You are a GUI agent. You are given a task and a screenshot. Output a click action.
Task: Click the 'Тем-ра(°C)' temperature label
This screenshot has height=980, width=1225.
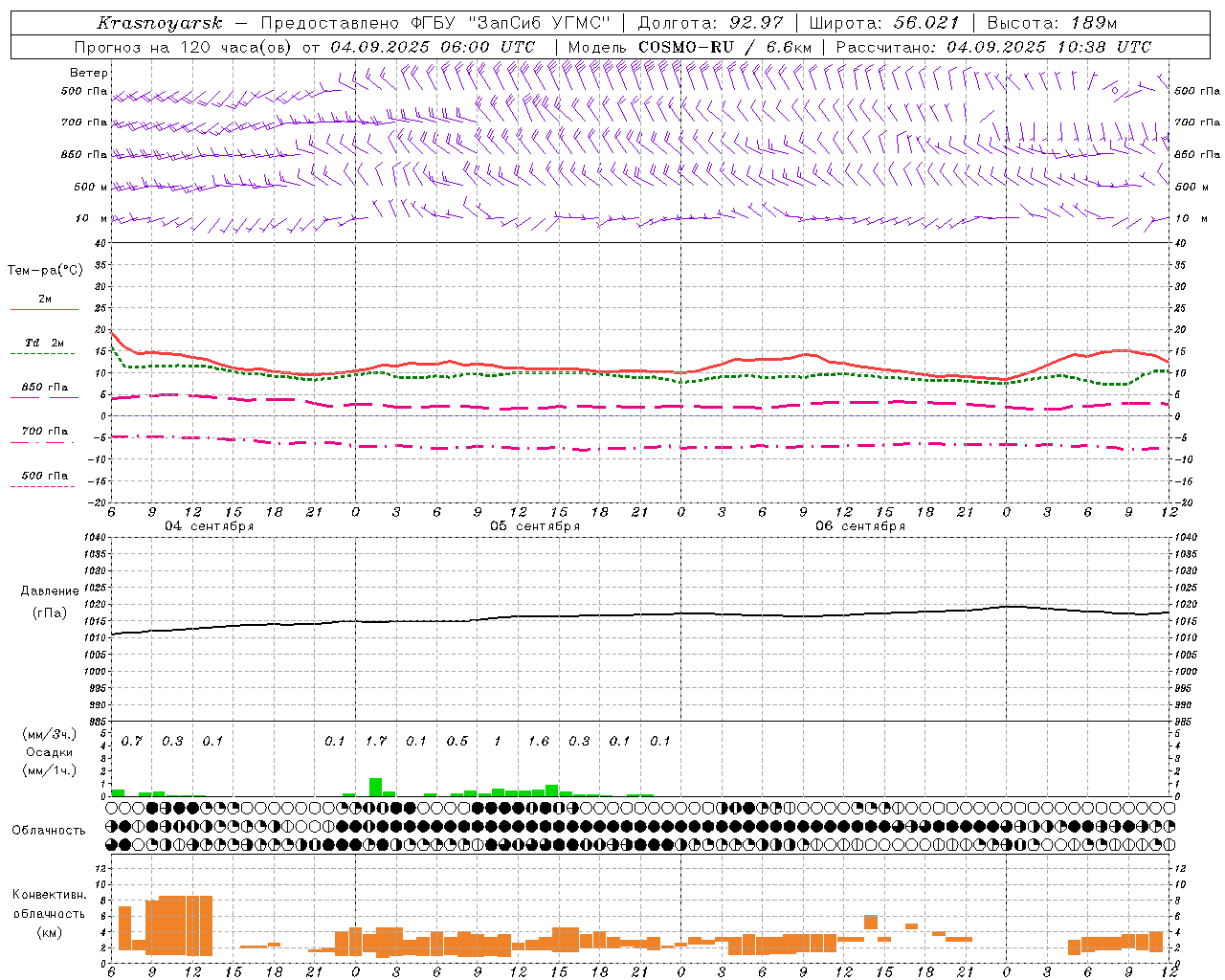tap(45, 270)
